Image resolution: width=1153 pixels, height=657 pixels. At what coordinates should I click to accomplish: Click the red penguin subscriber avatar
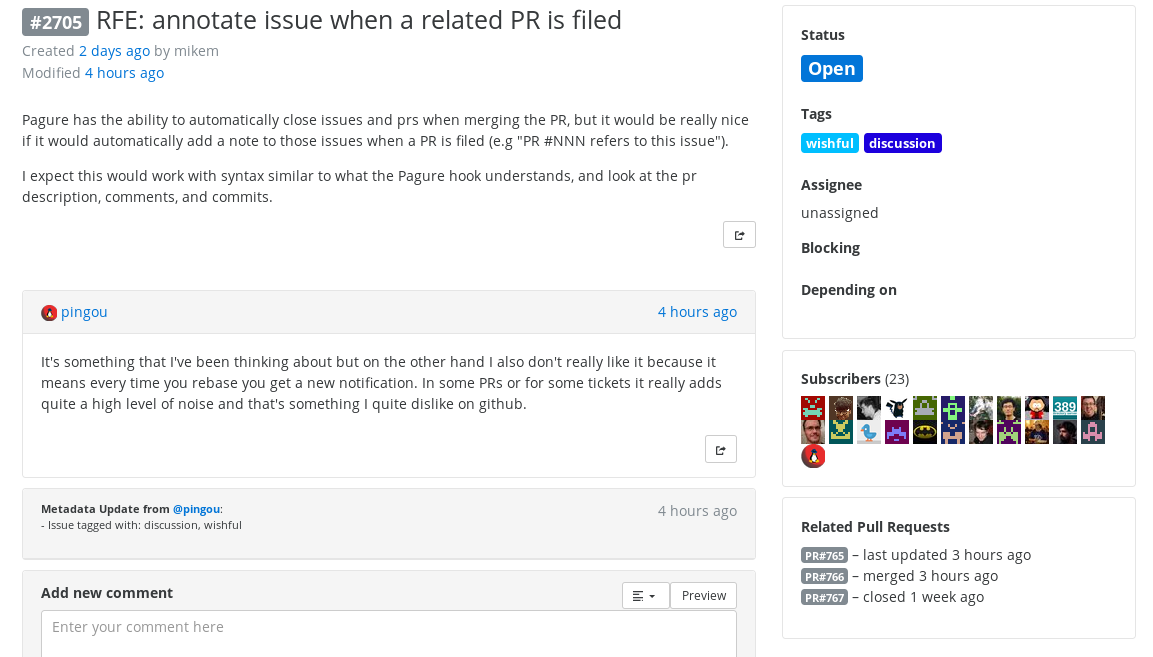[813, 456]
